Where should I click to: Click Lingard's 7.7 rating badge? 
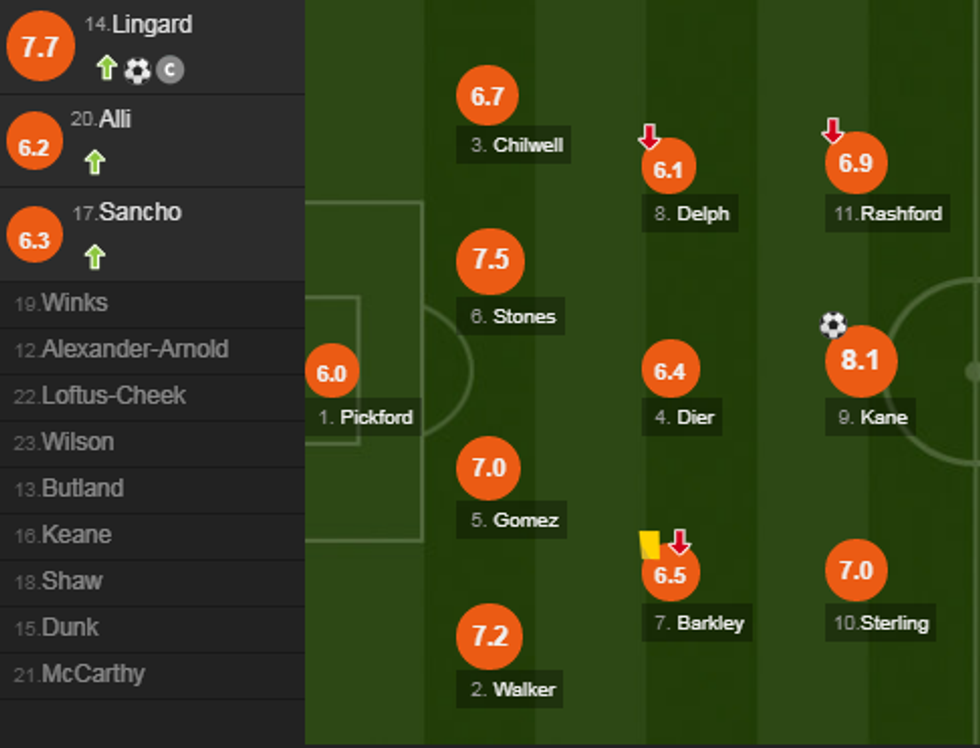[x=40, y=47]
